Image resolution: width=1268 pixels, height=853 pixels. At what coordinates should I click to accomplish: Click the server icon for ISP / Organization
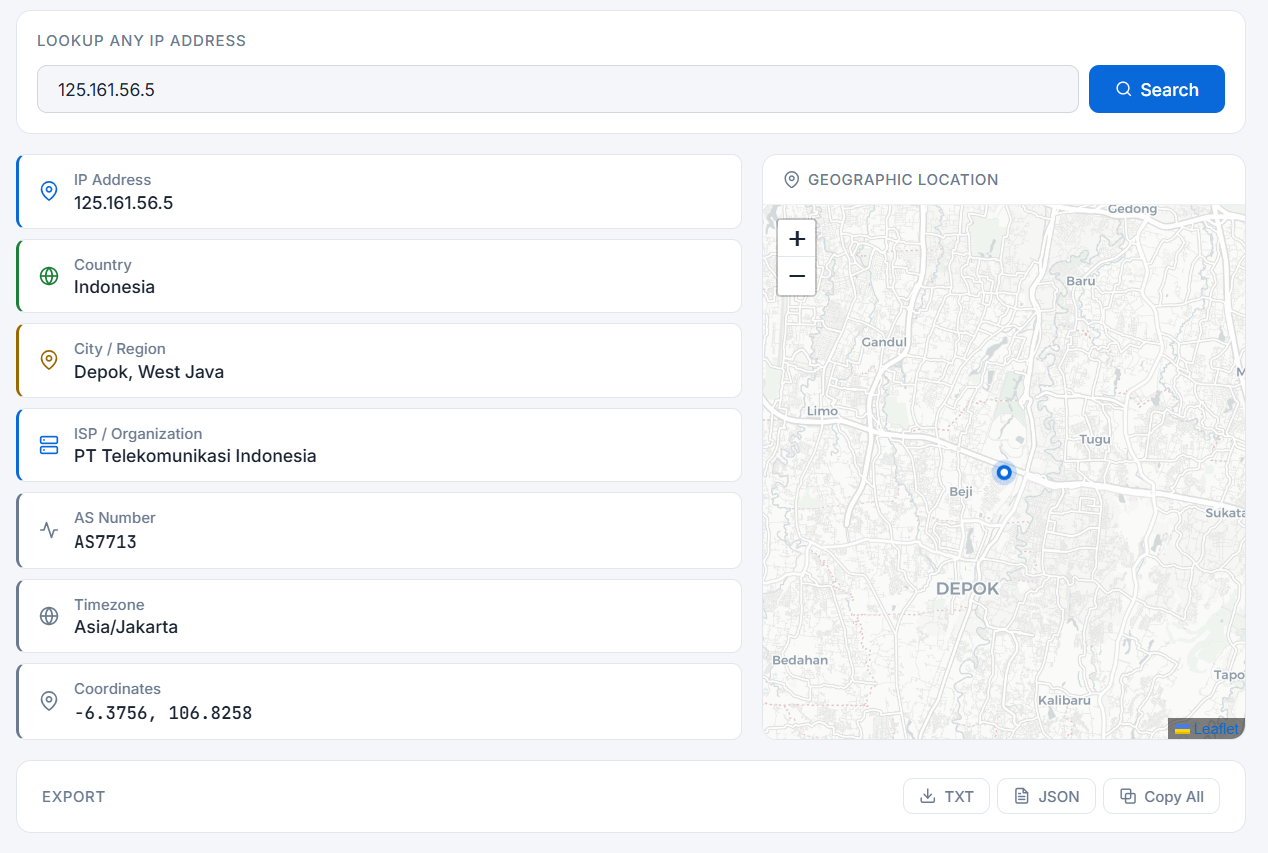point(49,445)
